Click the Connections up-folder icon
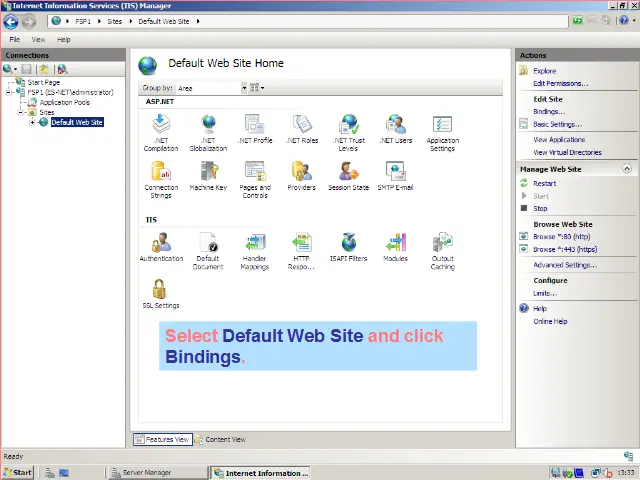Viewport: 640px width, 480px height. (44, 69)
